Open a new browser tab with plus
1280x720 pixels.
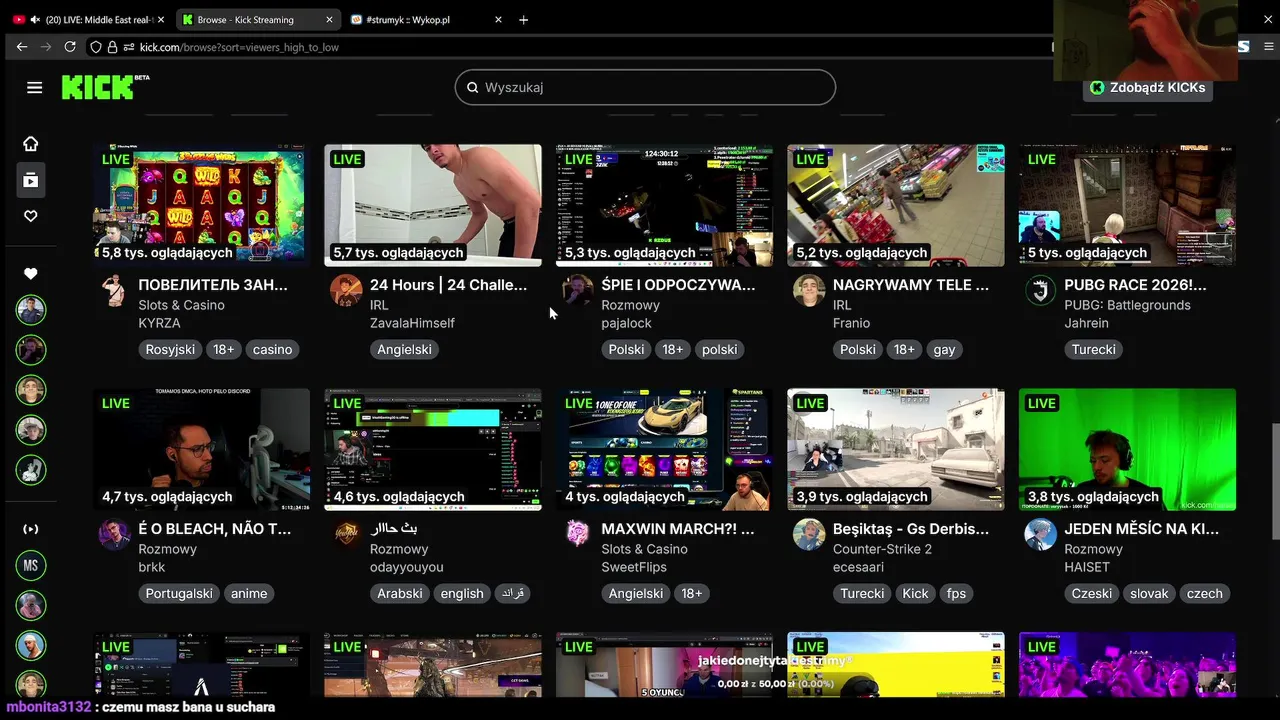523,20
